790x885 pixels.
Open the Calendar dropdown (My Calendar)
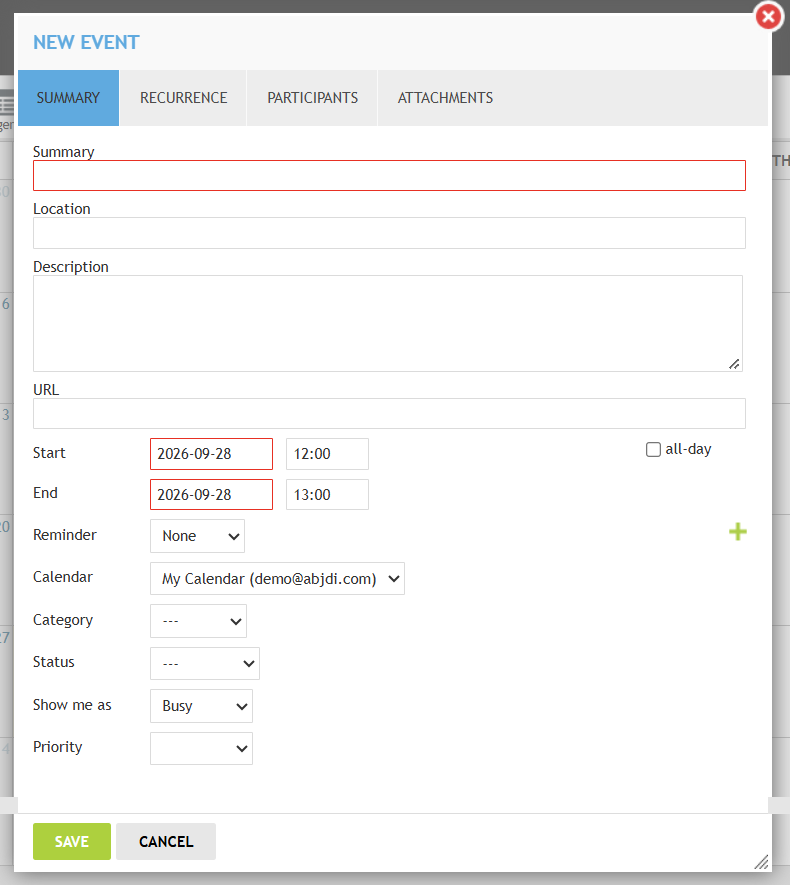277,579
